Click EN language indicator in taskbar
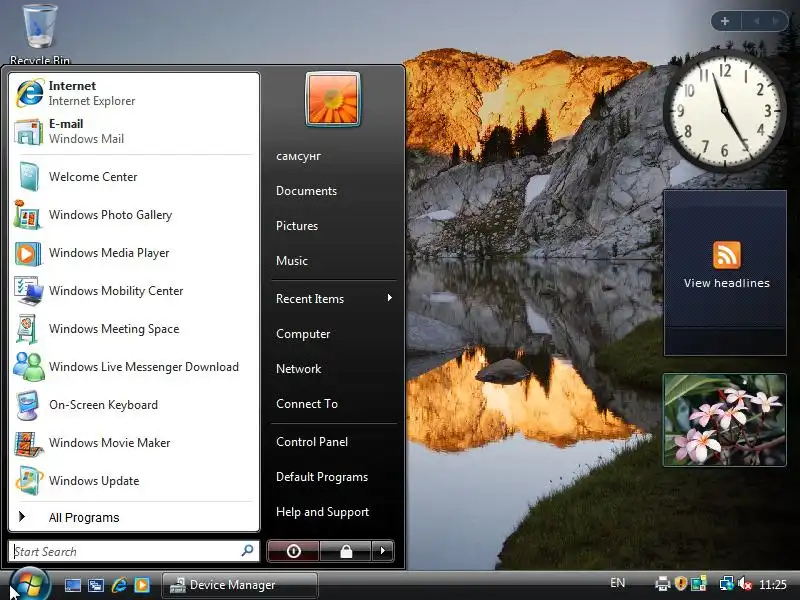The width and height of the screenshot is (800, 600). pyautogui.click(x=617, y=583)
